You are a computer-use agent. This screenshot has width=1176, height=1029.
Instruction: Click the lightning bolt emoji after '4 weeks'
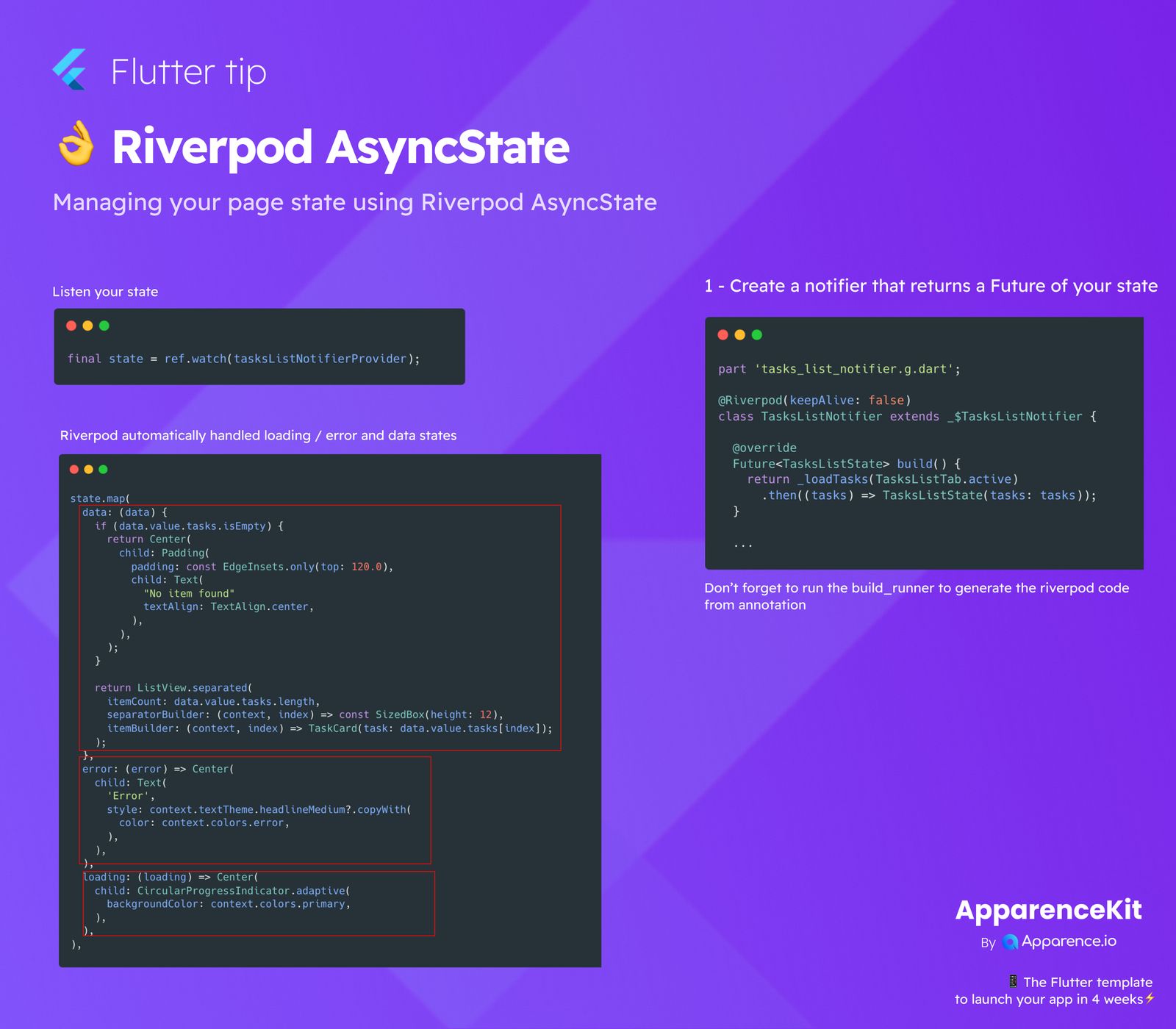tap(1150, 998)
